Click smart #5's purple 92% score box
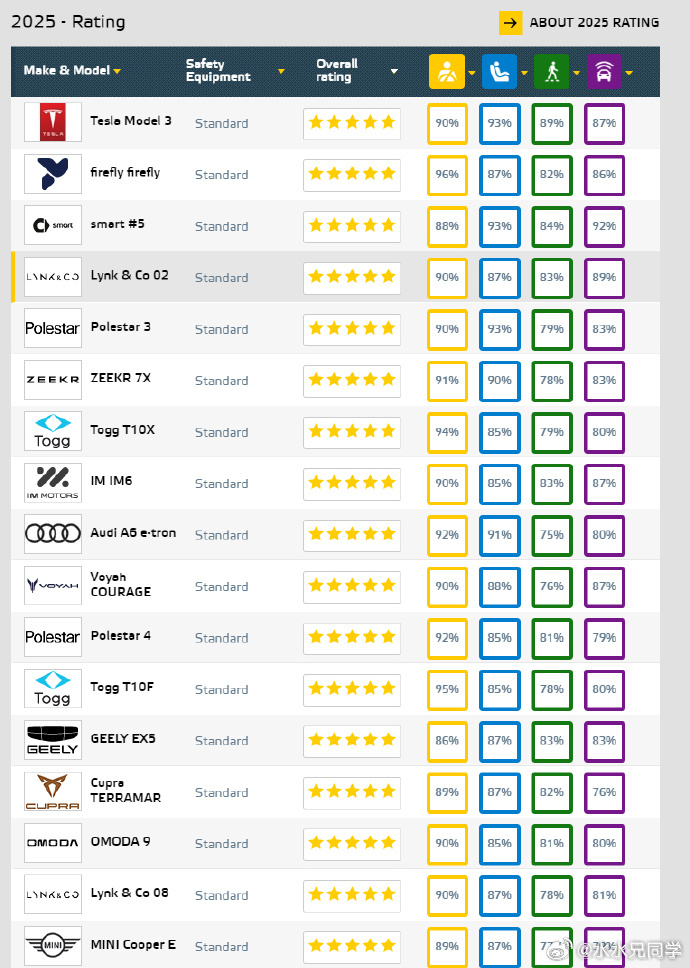The image size is (690, 968). 605,226
